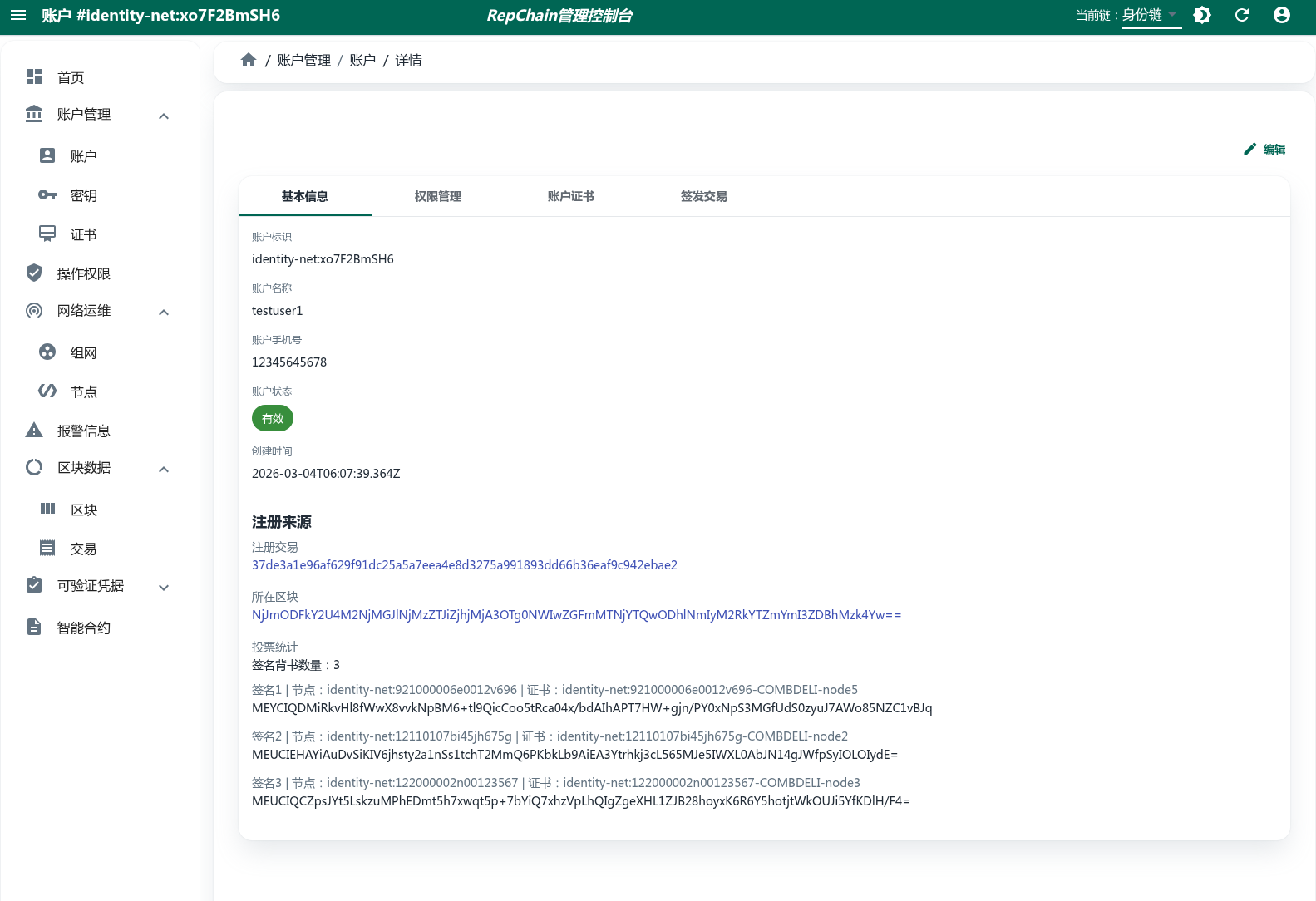Click the 账户管理 bank icon
1316x901 pixels.
point(34,114)
